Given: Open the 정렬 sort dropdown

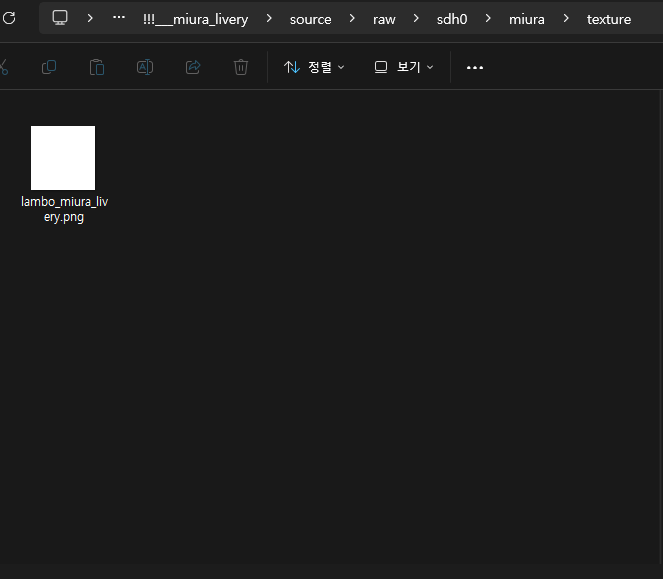Looking at the screenshot, I should coord(314,67).
